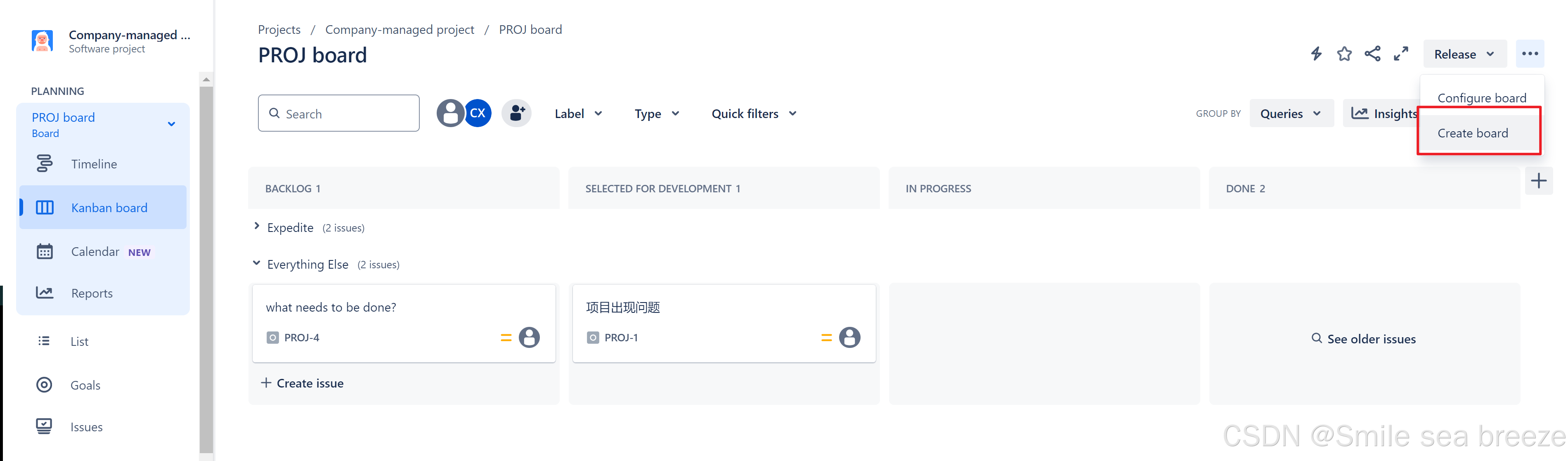Star this board as favorite
The width and height of the screenshot is (1568, 461).
pos(1344,54)
